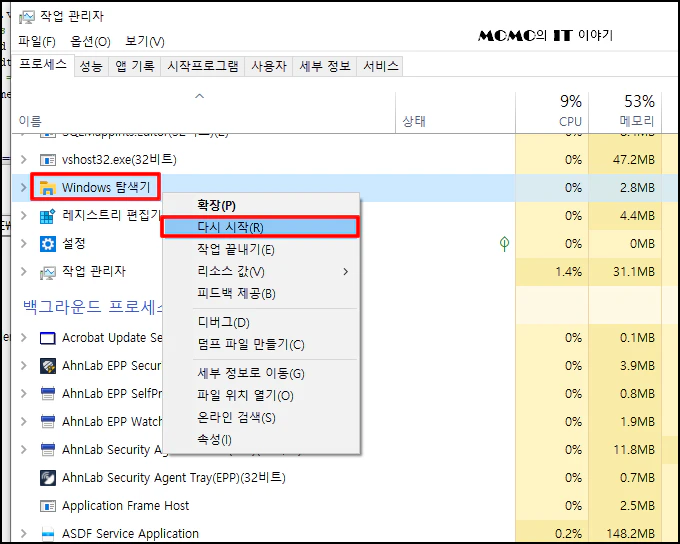Choose 파일 위치 열기(O) menu entry
The image size is (680, 544).
261,395
